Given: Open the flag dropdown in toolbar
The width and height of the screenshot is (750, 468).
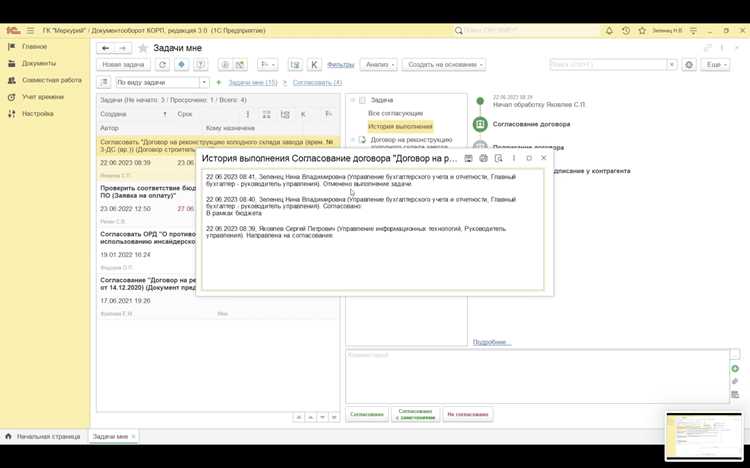Looking at the screenshot, I should tap(267, 65).
